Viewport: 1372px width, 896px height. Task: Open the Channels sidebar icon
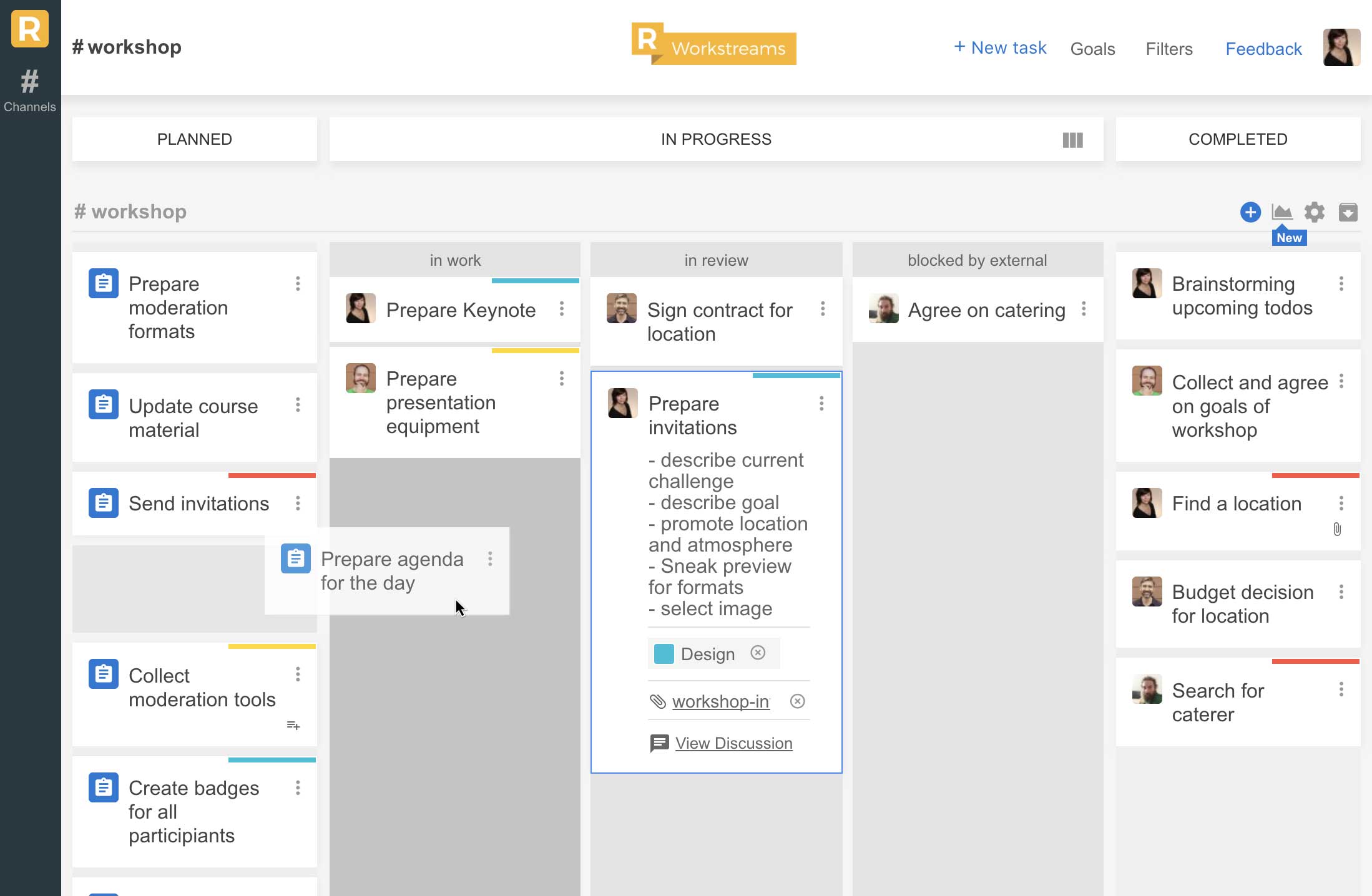pos(29,83)
